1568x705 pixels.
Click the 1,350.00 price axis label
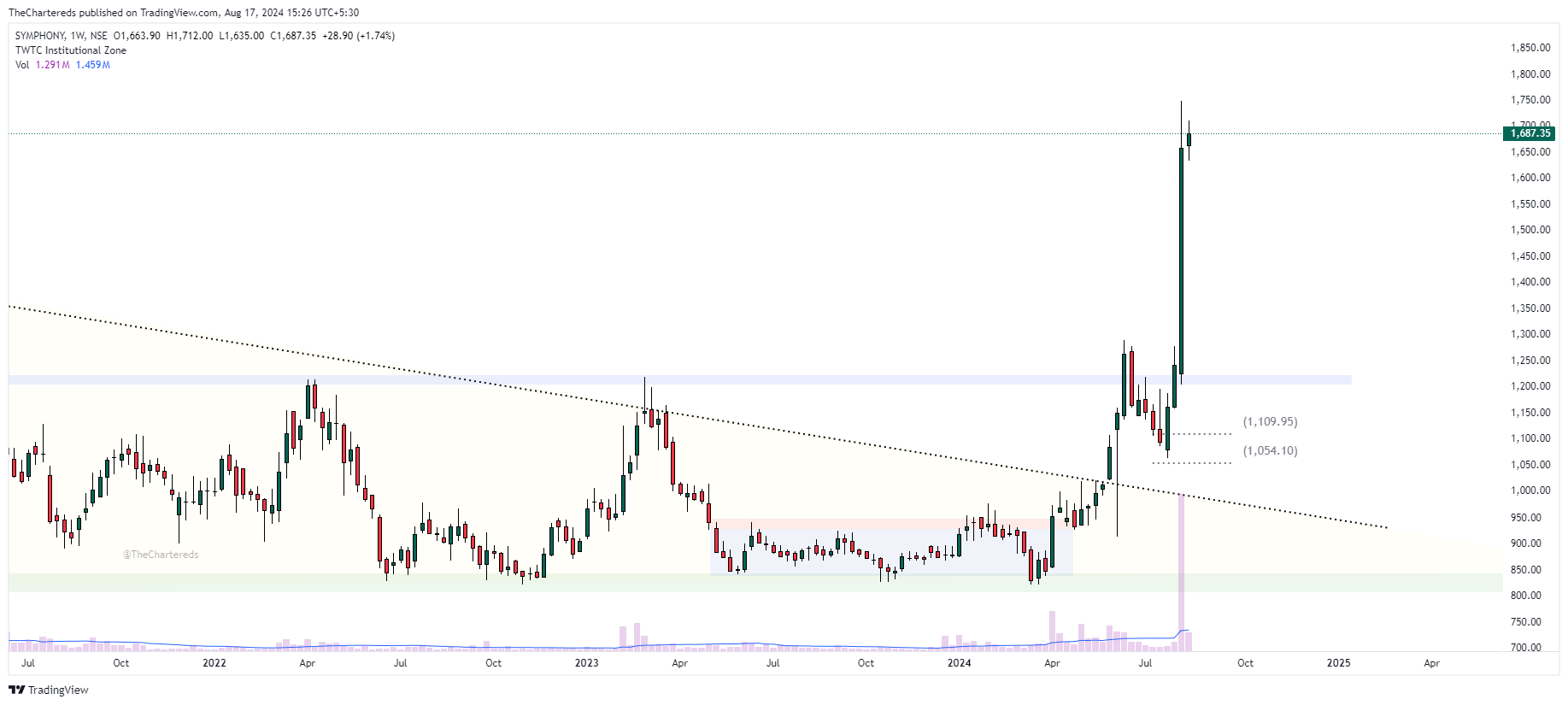(x=1530, y=308)
